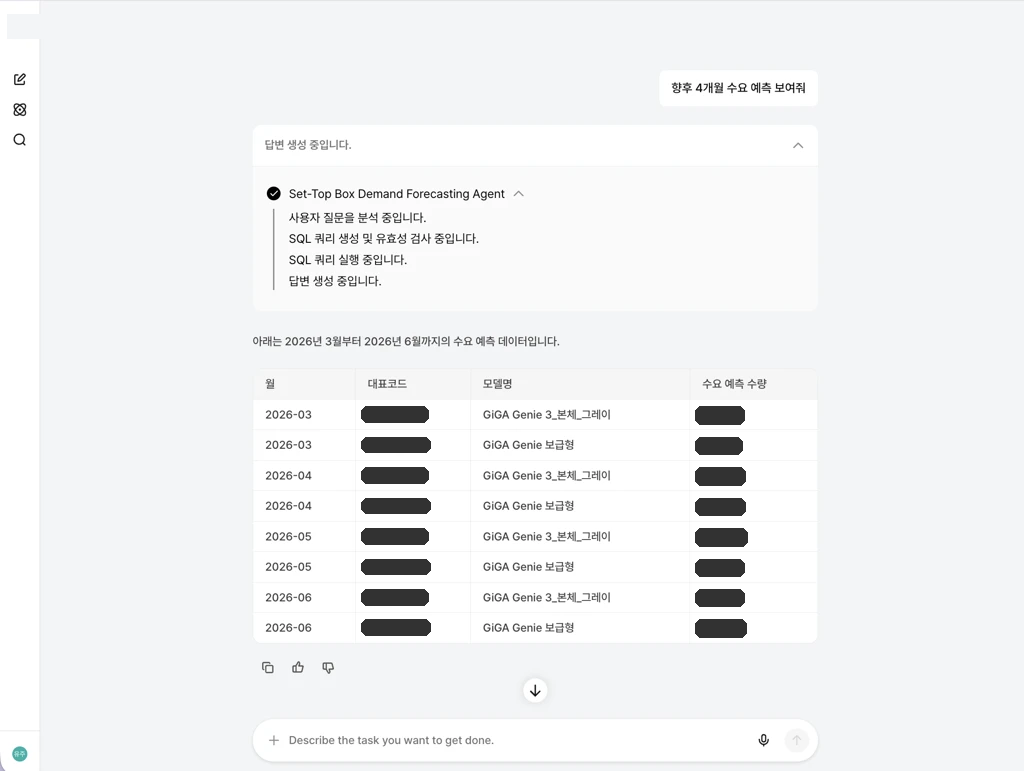Collapse the 답변 생성 중입니다 status panel
Viewport: 1024px width, 771px height.
[x=798, y=145]
